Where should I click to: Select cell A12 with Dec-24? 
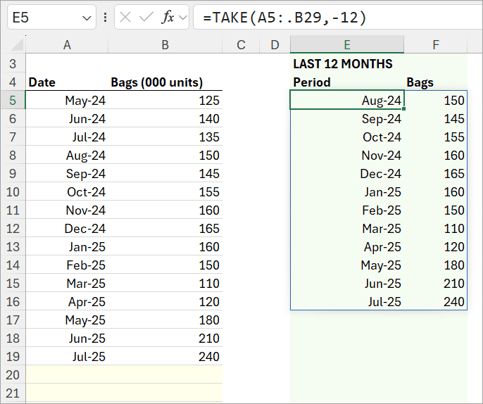click(x=67, y=228)
